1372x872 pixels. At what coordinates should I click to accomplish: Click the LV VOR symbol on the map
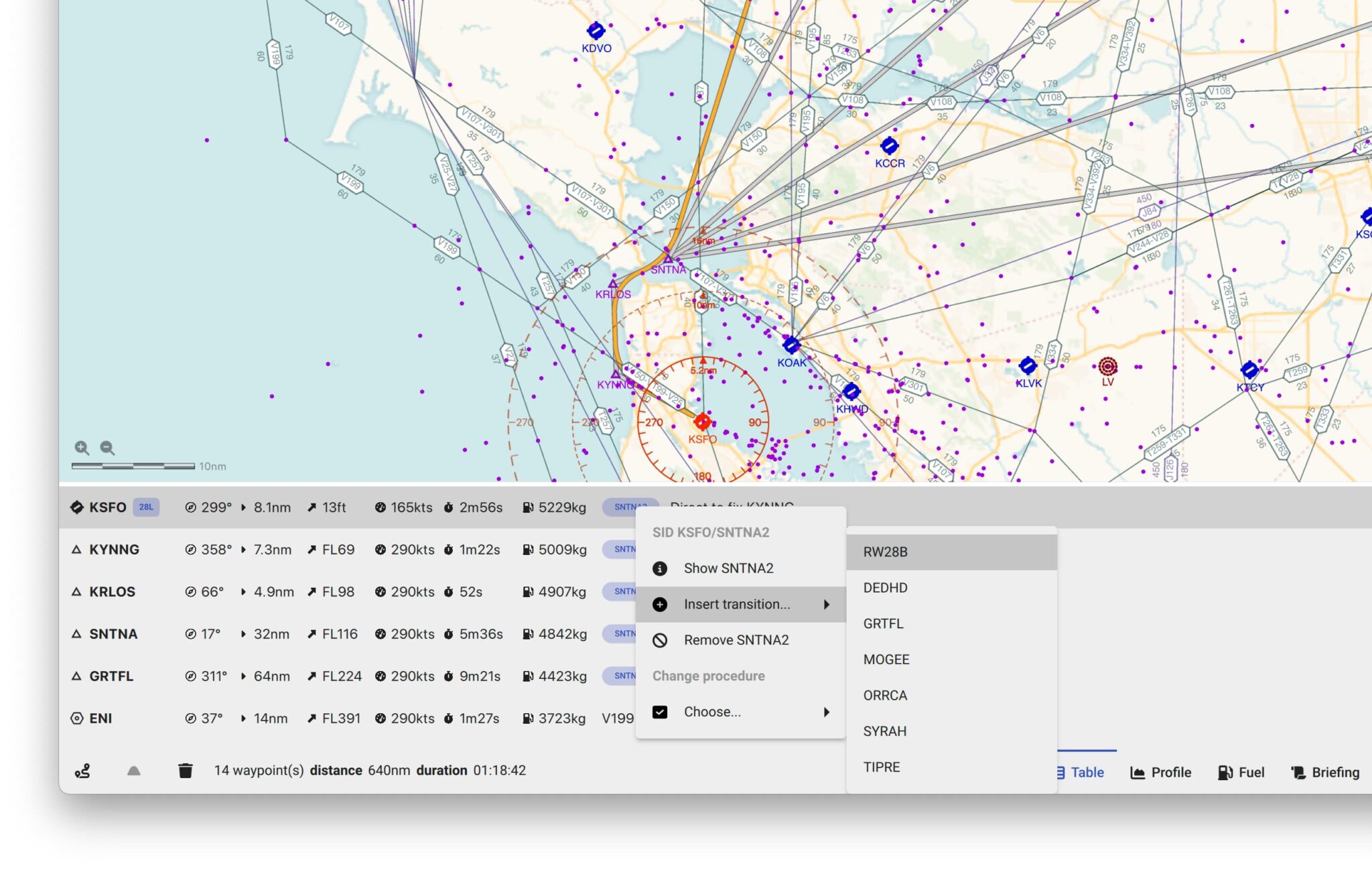(x=1107, y=367)
